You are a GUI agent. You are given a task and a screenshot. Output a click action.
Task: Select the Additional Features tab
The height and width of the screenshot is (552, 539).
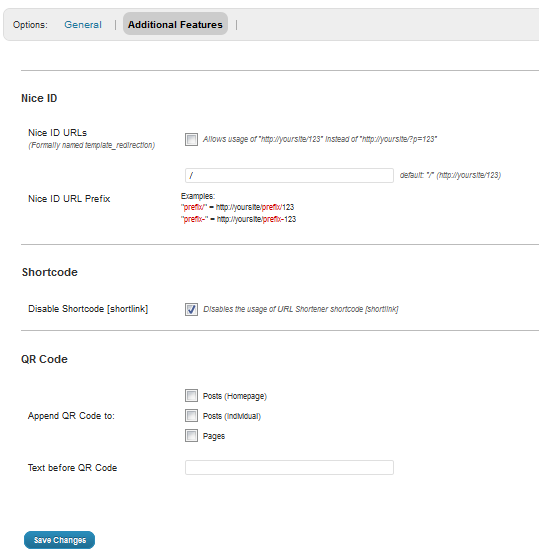(175, 24)
